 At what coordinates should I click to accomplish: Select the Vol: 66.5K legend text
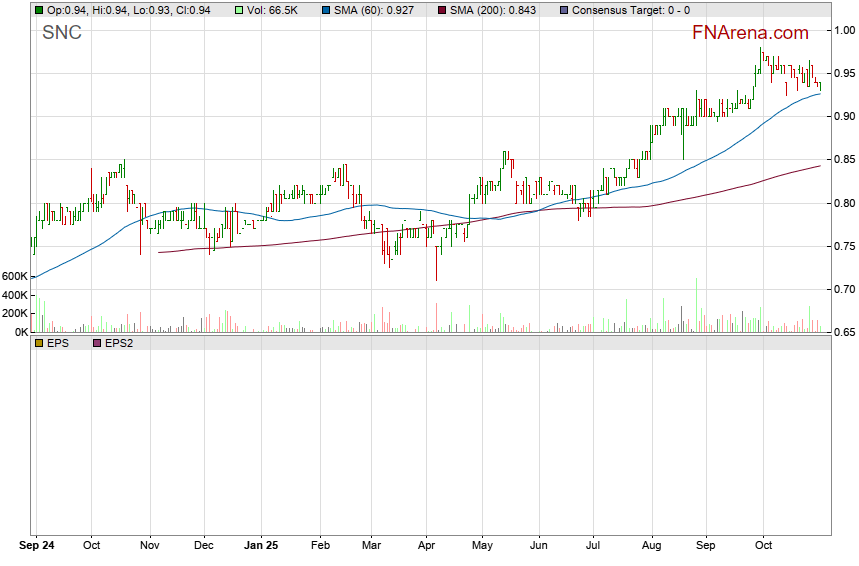pos(275,9)
